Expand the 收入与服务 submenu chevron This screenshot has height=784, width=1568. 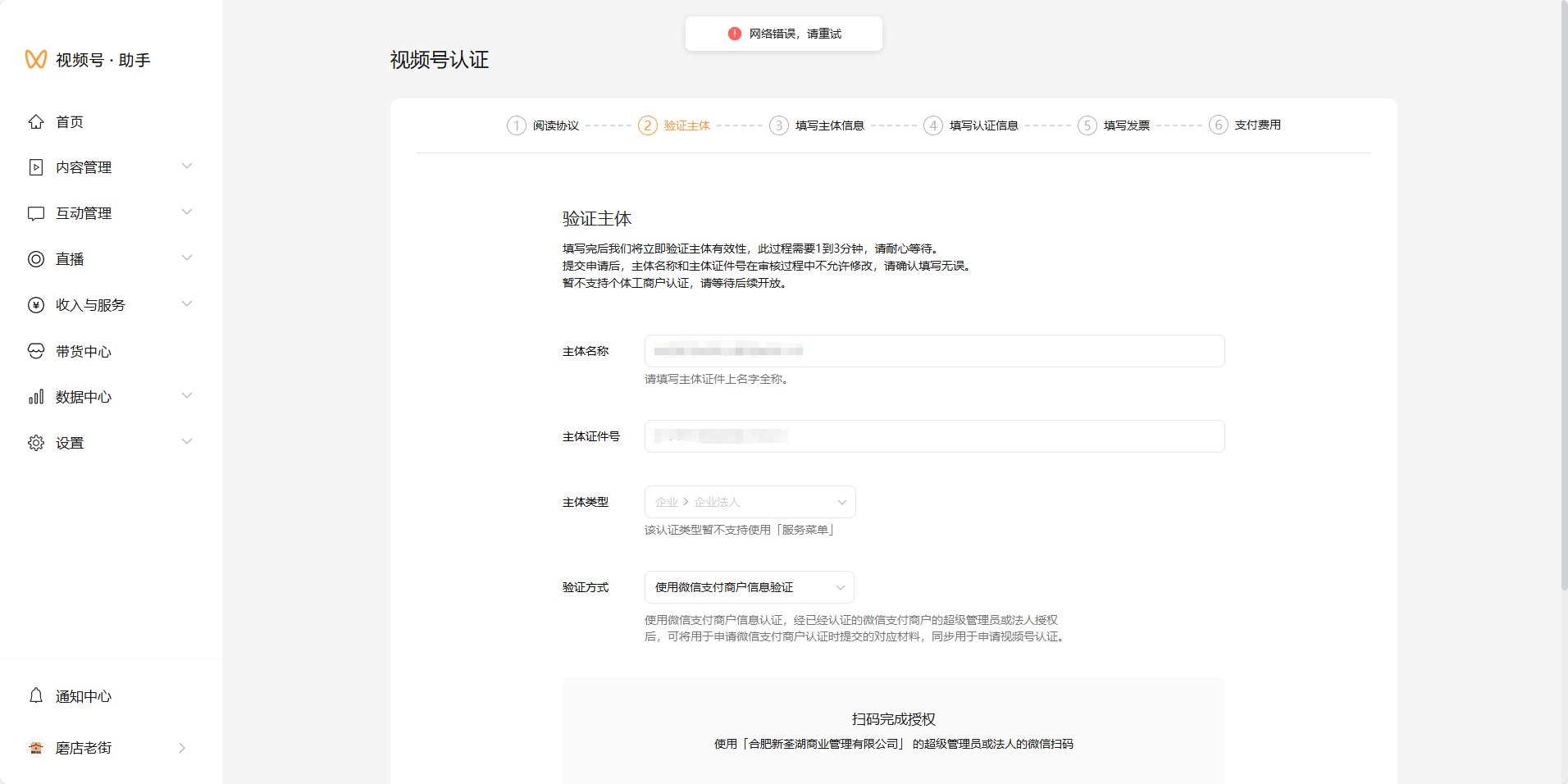[187, 304]
